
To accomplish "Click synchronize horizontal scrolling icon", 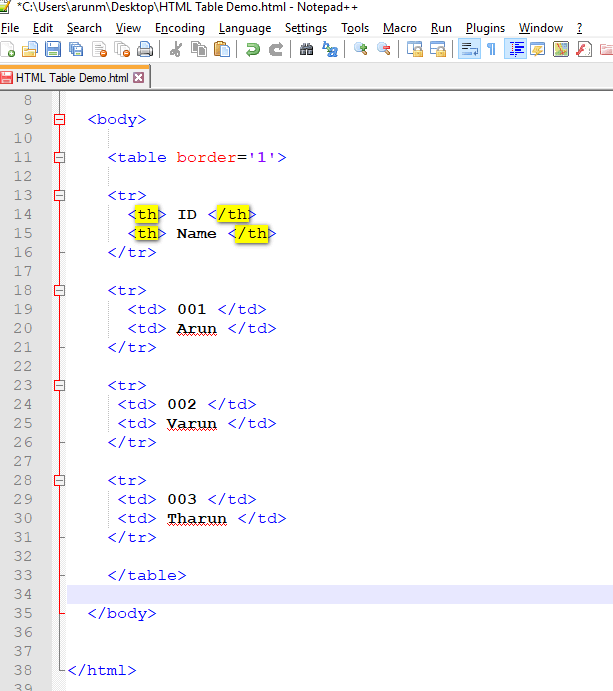I will (x=438, y=49).
